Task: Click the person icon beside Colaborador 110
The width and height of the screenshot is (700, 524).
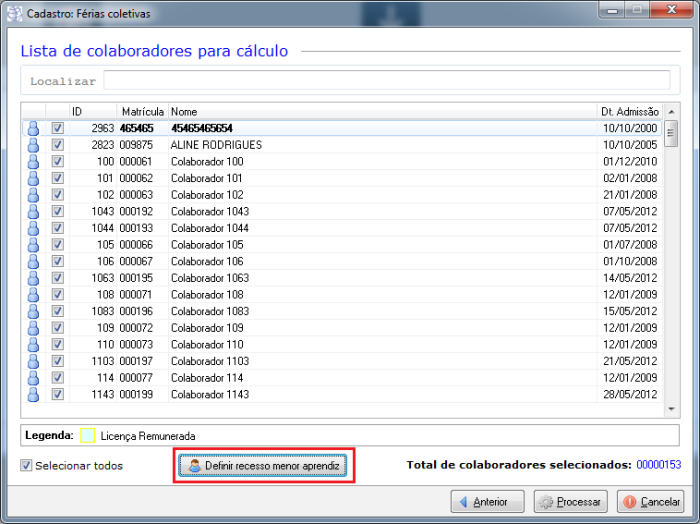Action: pyautogui.click(x=33, y=344)
